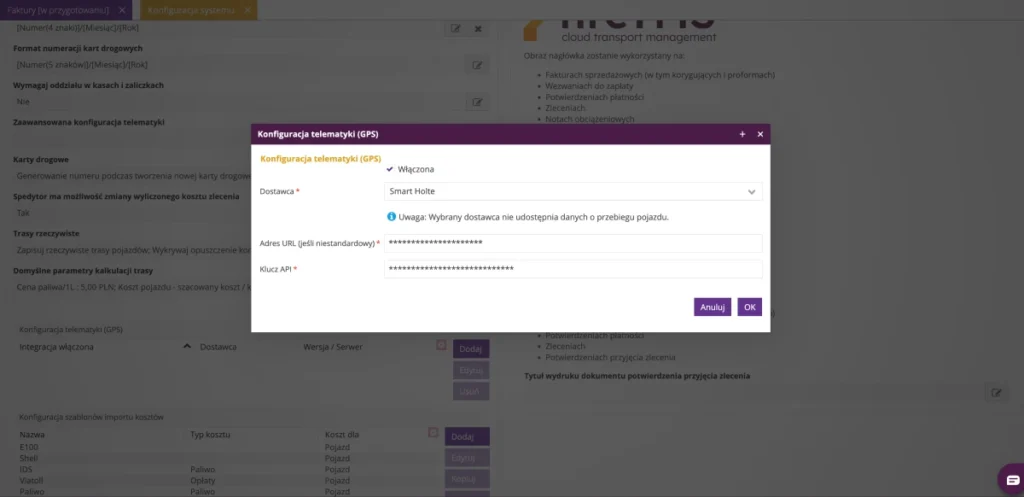The image size is (1024, 497).
Task: Click the 'Tak' value under Spedytor setting
Action: click(x=23, y=213)
